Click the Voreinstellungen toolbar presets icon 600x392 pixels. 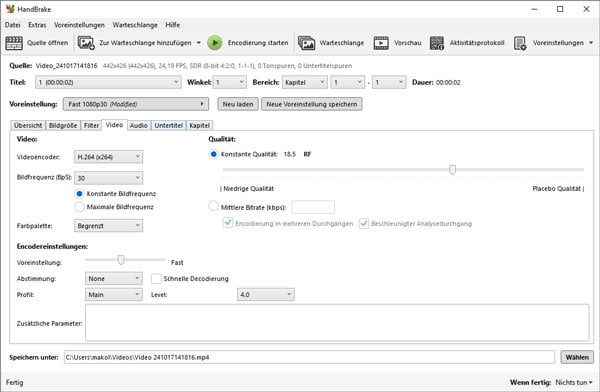coord(520,43)
